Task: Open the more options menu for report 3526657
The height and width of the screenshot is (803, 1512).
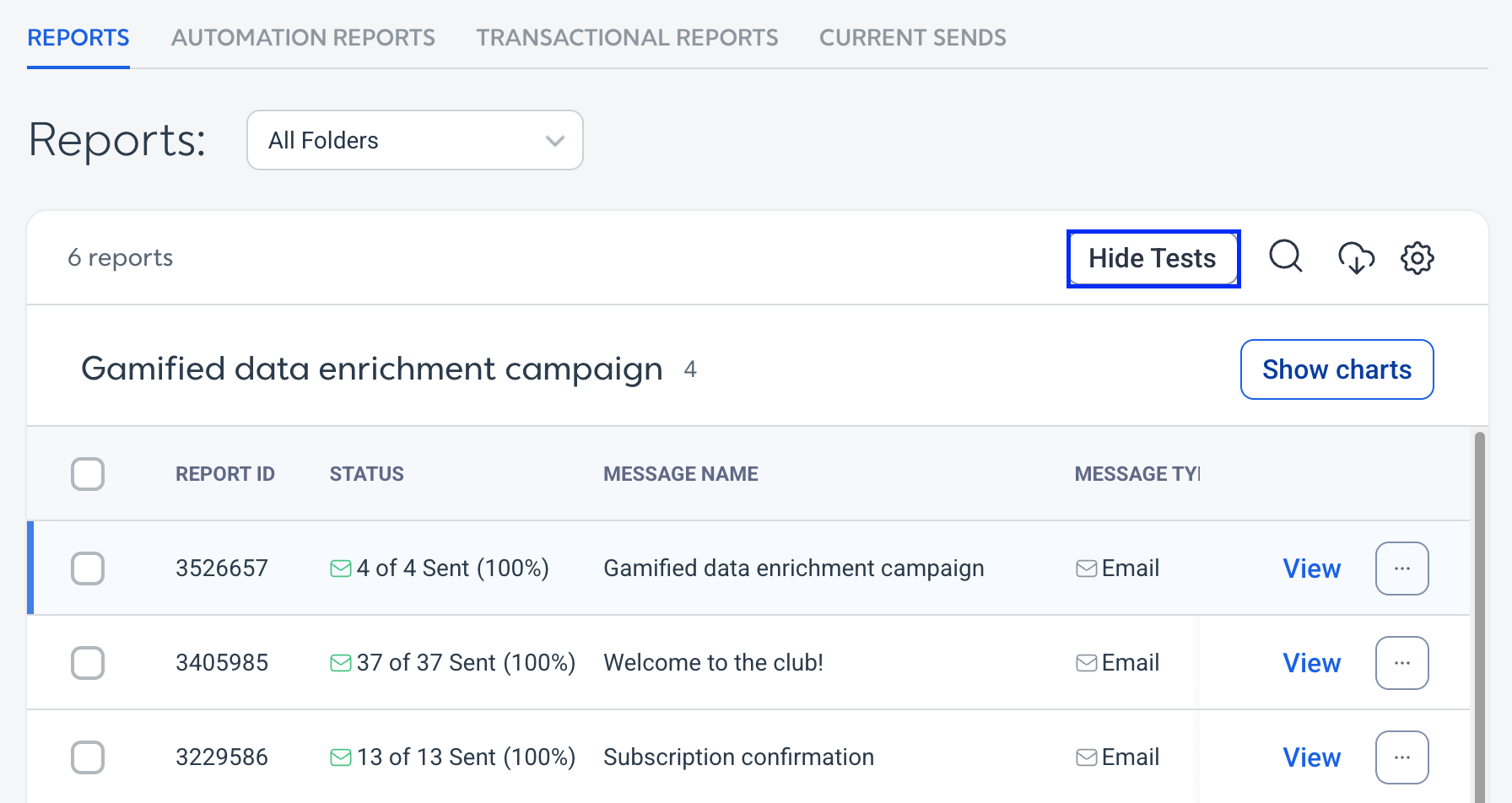Action: 1402,569
